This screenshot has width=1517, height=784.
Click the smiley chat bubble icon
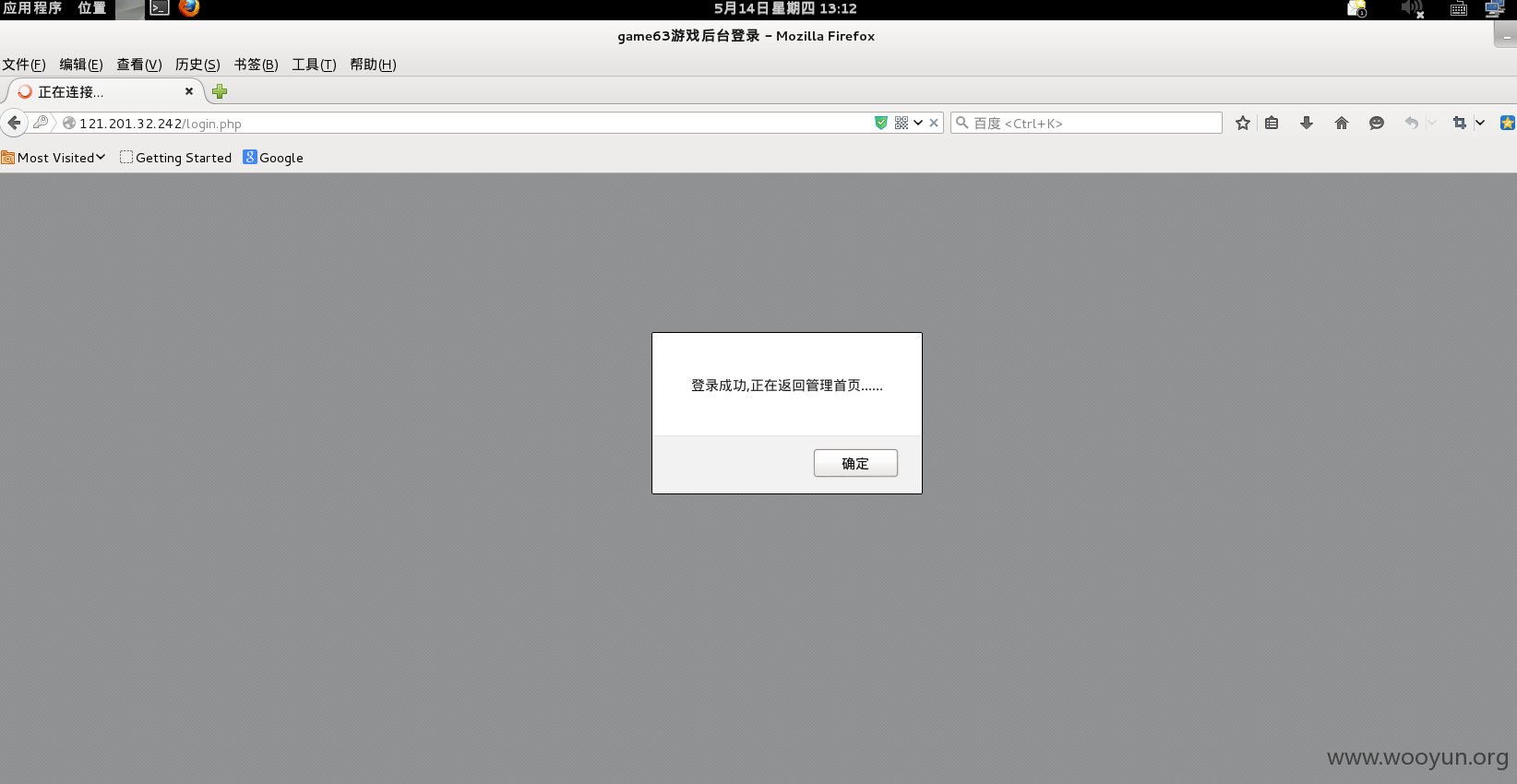tap(1377, 123)
